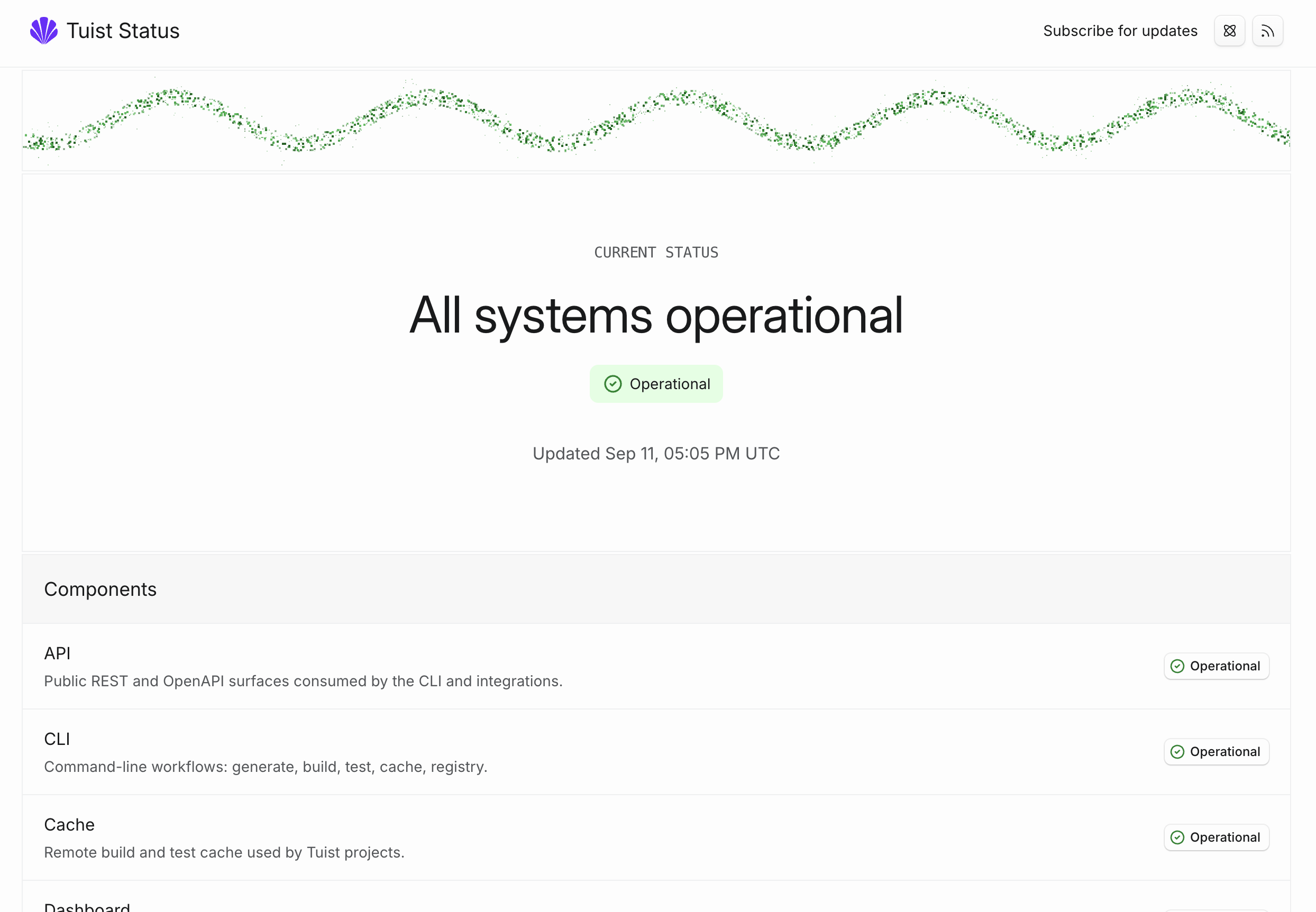The width and height of the screenshot is (1316, 912).
Task: Click the checkmark icon in CLI's status badge
Action: tap(1177, 752)
